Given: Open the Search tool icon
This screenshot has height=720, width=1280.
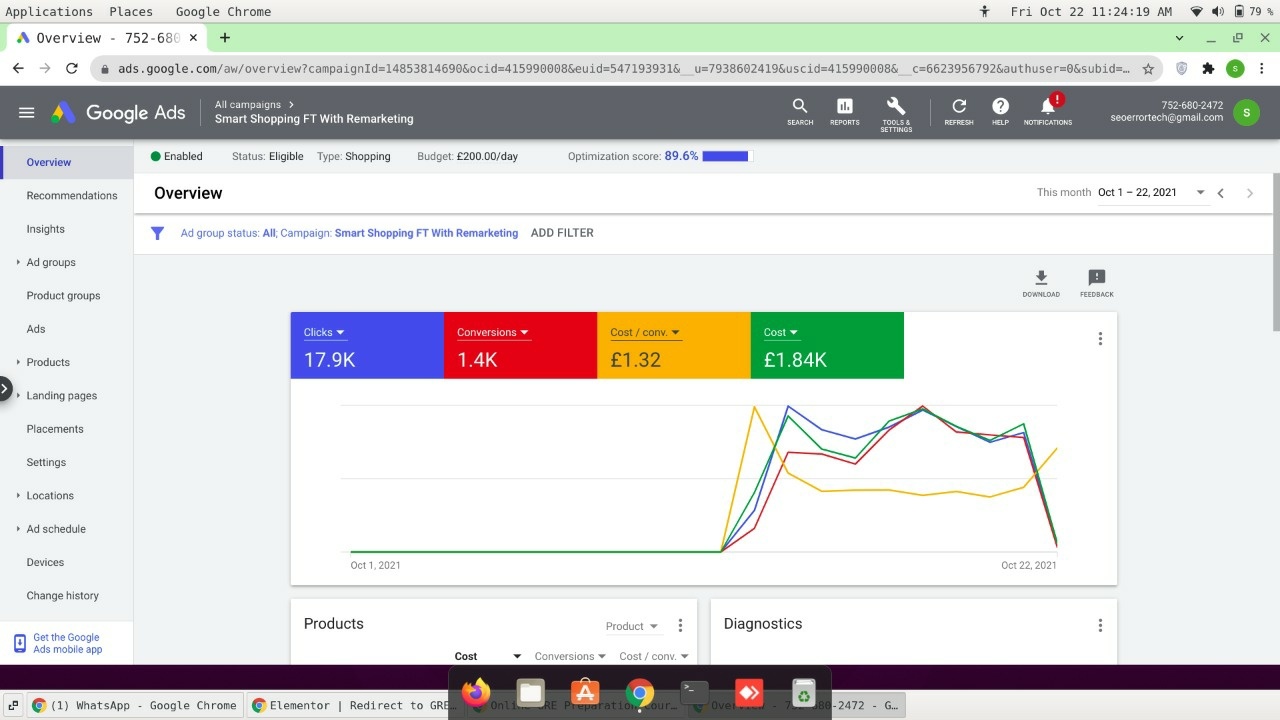Looking at the screenshot, I should [x=800, y=111].
